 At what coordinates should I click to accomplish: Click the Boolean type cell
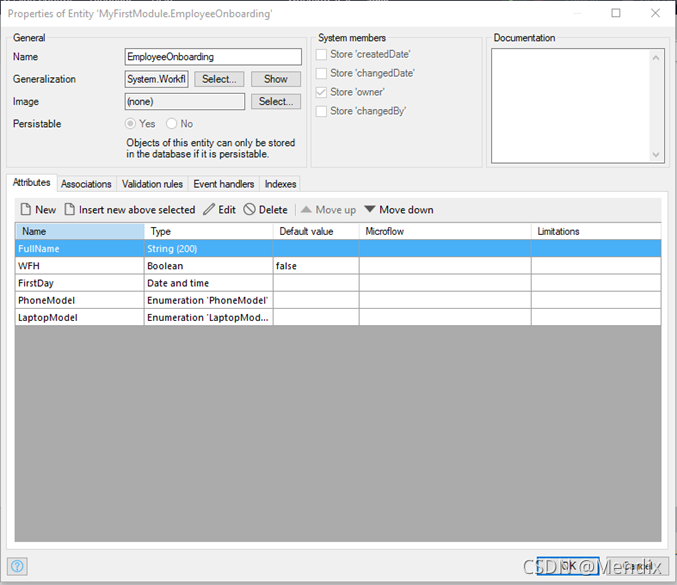(x=209, y=266)
